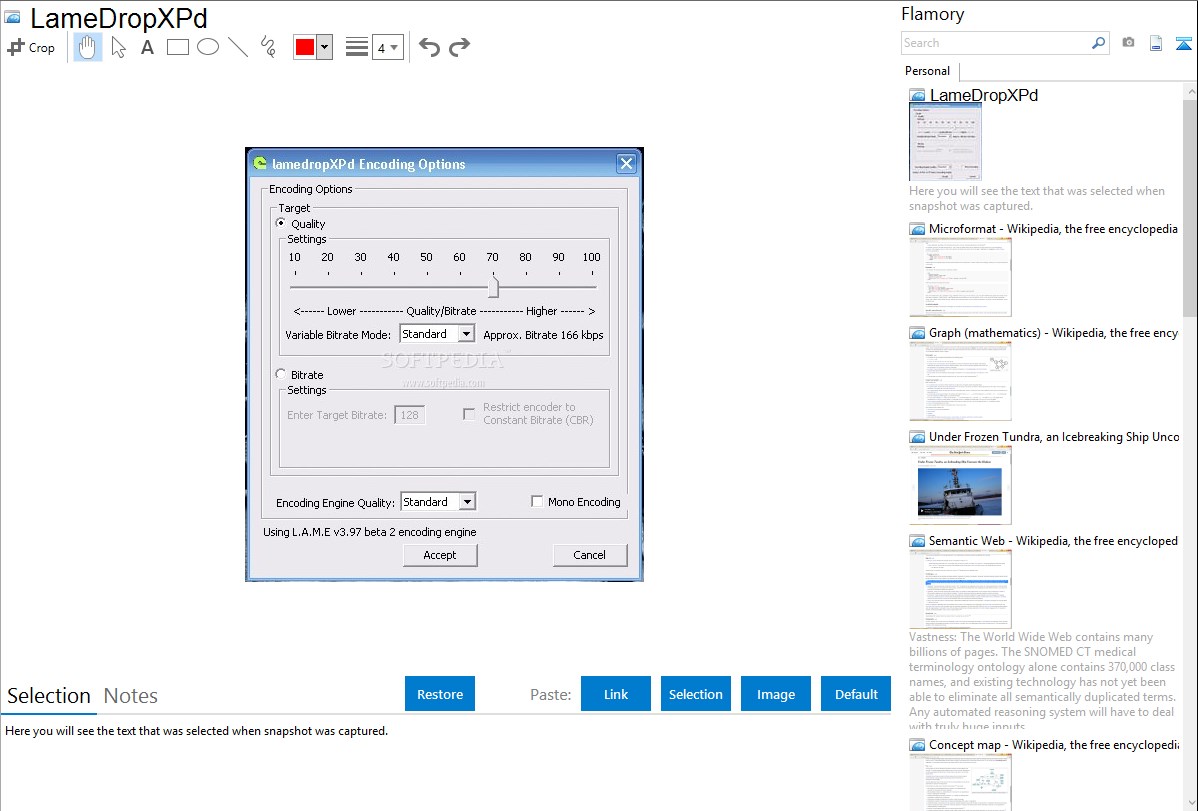This screenshot has width=1198, height=811.
Task: Select the Bitrate radio button
Action: [281, 375]
